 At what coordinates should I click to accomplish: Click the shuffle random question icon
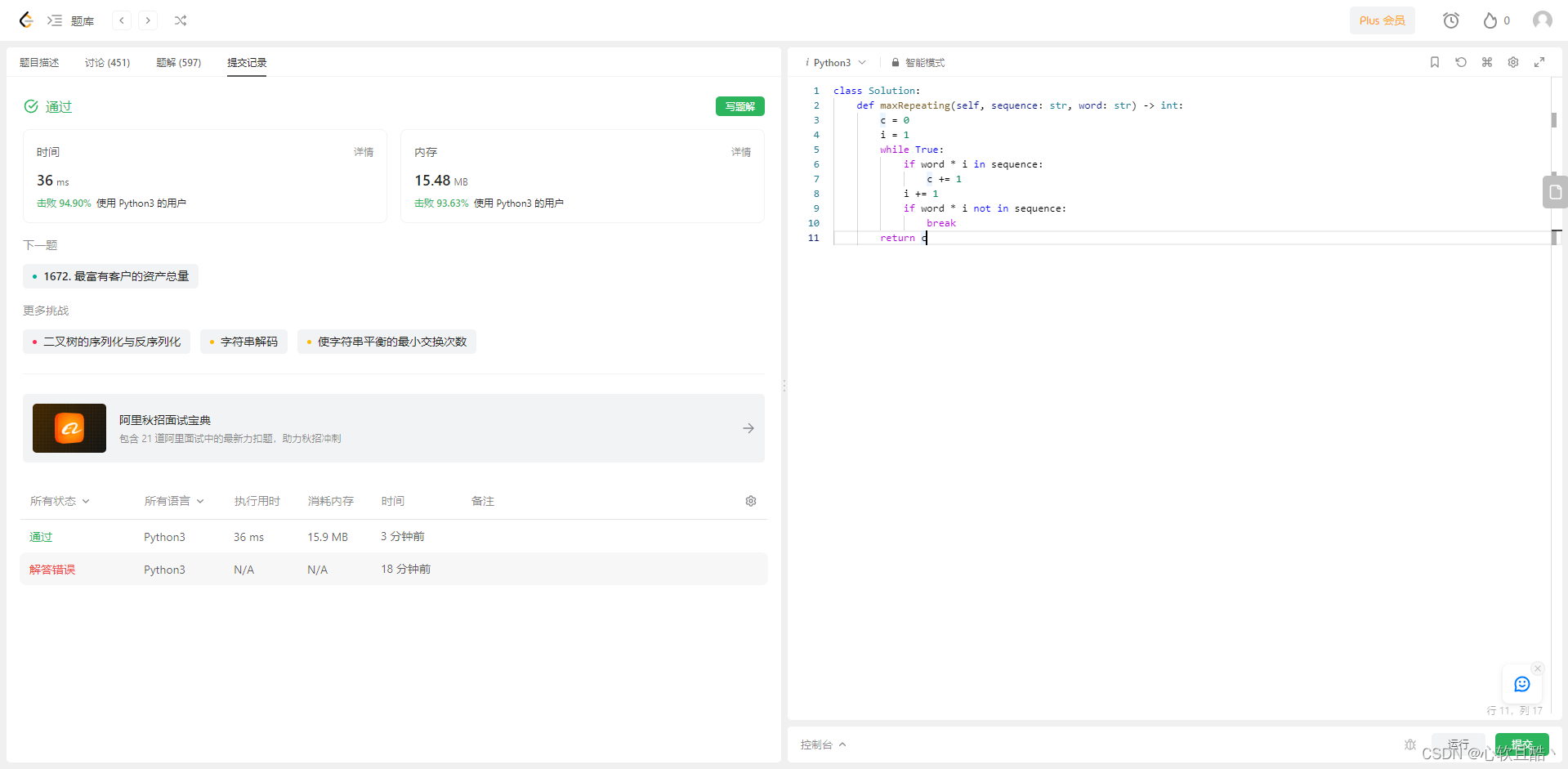(181, 20)
